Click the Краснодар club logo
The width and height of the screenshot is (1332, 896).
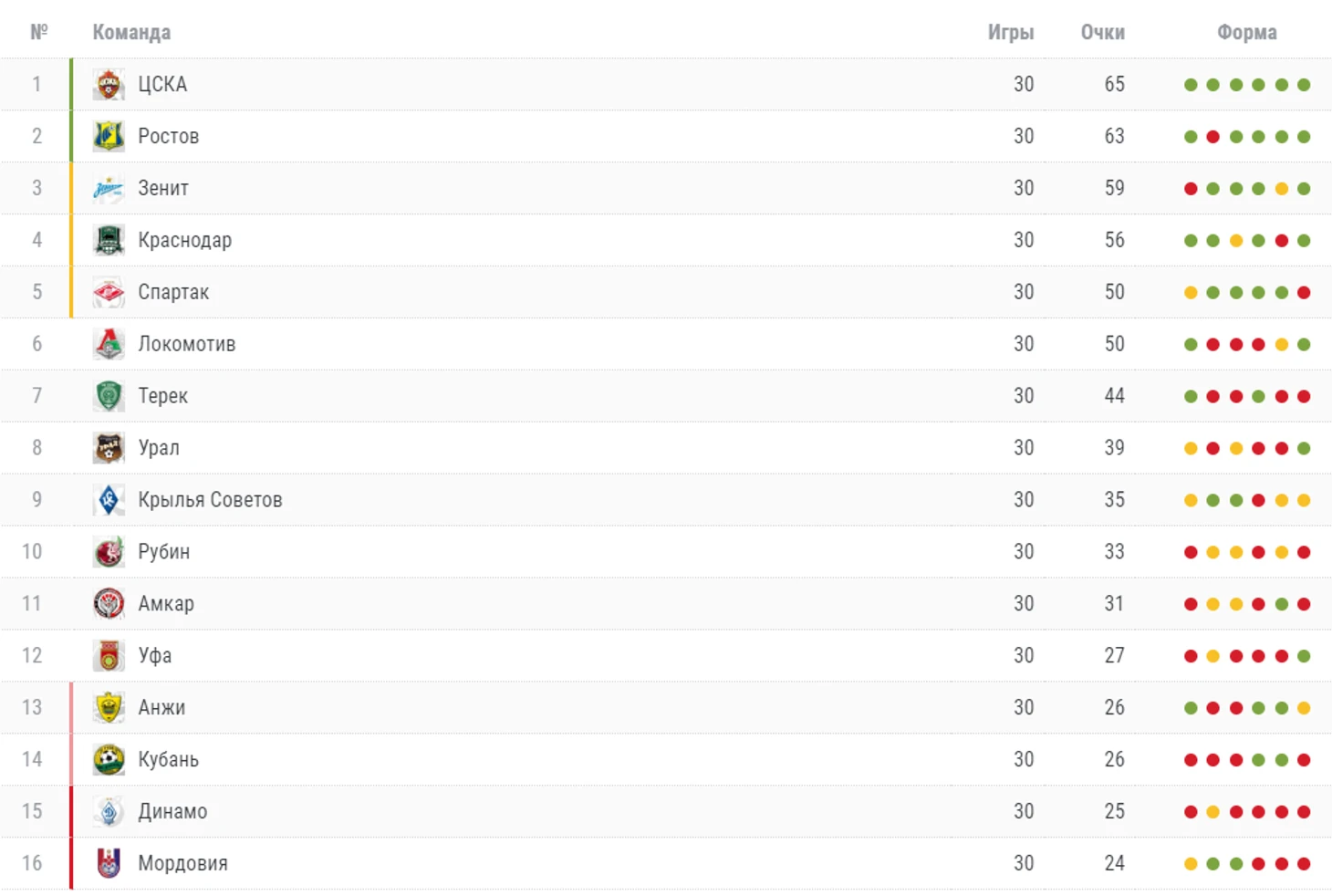109,241
